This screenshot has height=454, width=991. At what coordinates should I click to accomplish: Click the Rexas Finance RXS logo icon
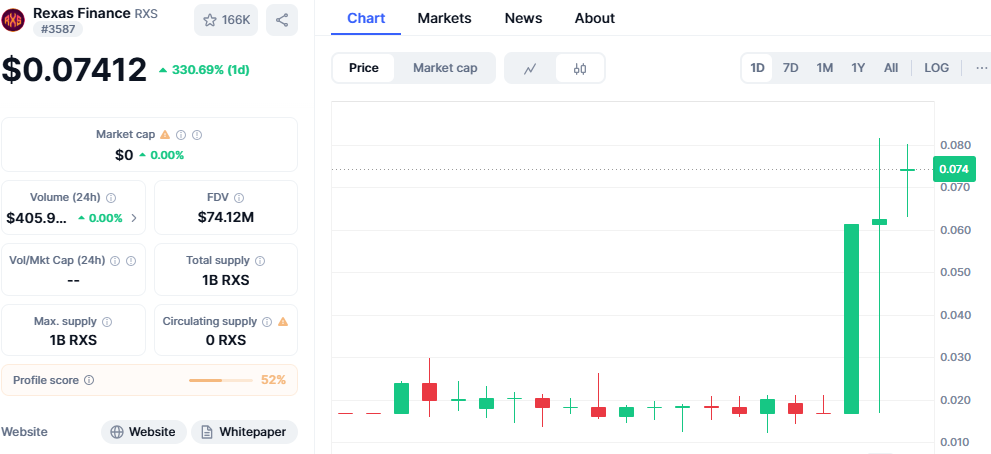pos(13,20)
